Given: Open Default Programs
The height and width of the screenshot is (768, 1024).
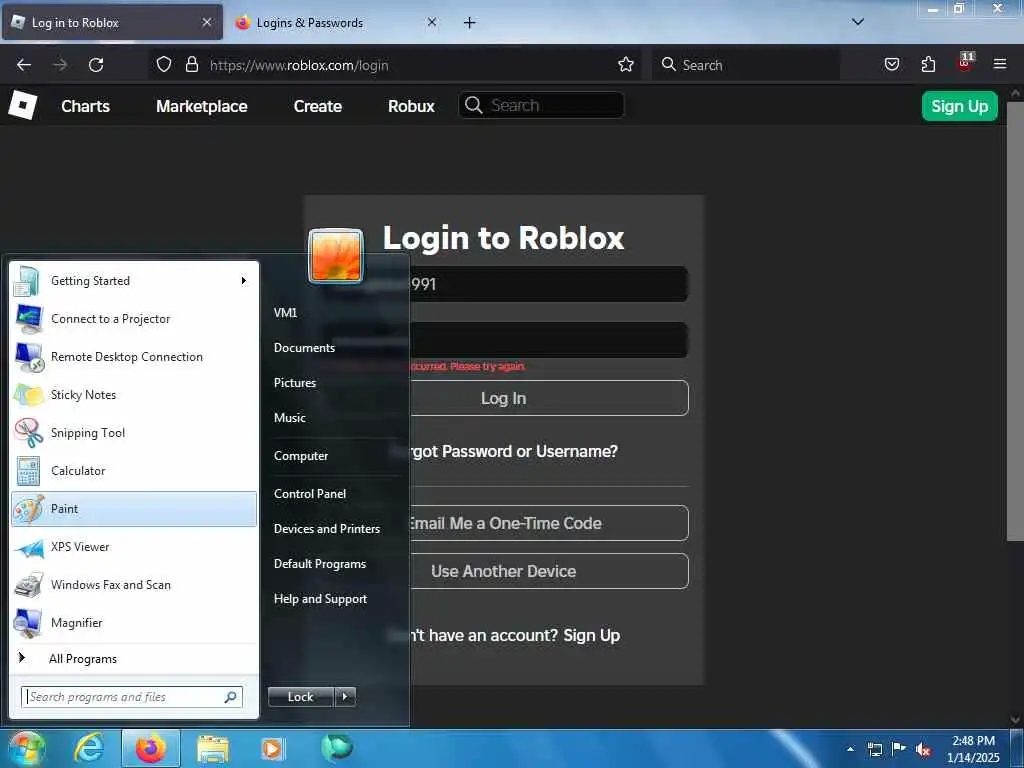Looking at the screenshot, I should pos(320,564).
